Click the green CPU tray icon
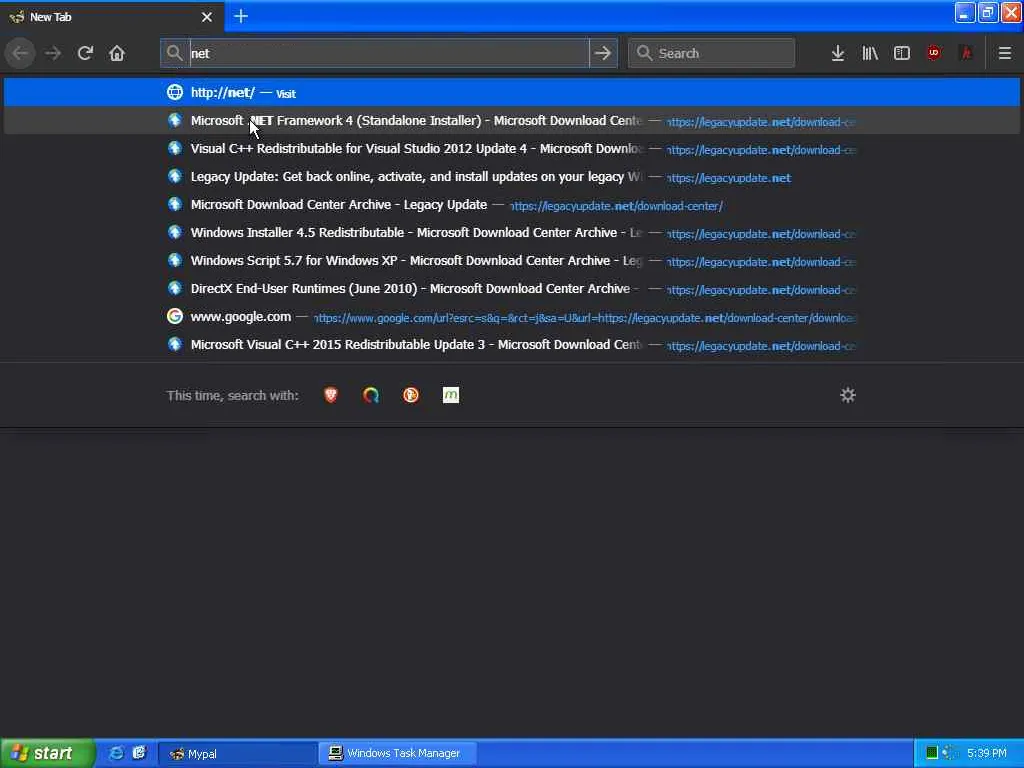 [x=932, y=753]
